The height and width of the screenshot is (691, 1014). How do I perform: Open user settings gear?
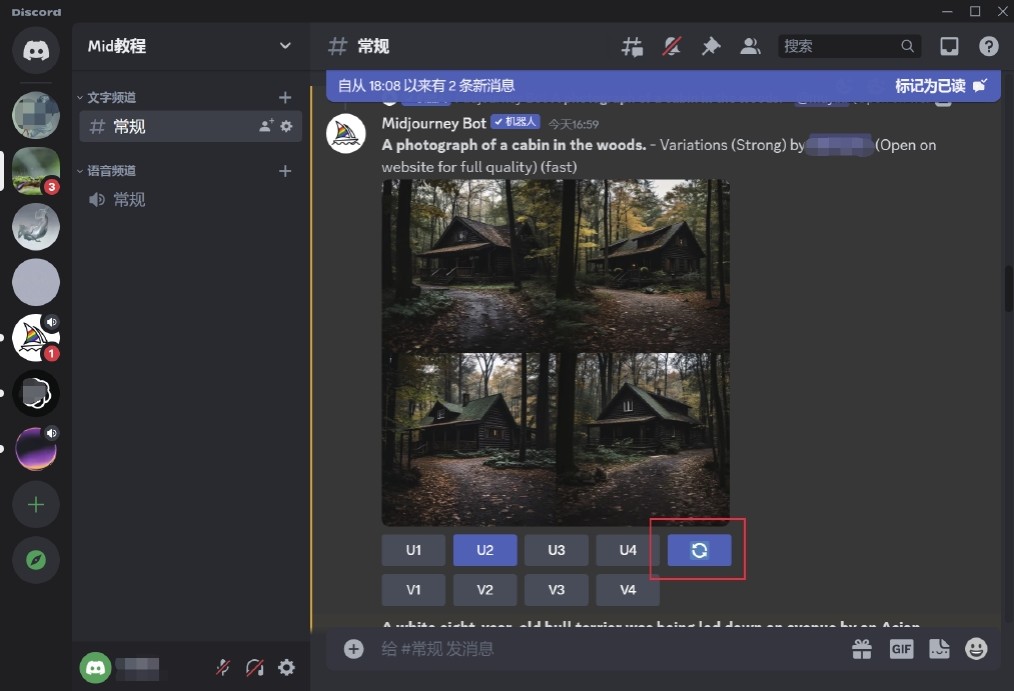coord(286,667)
